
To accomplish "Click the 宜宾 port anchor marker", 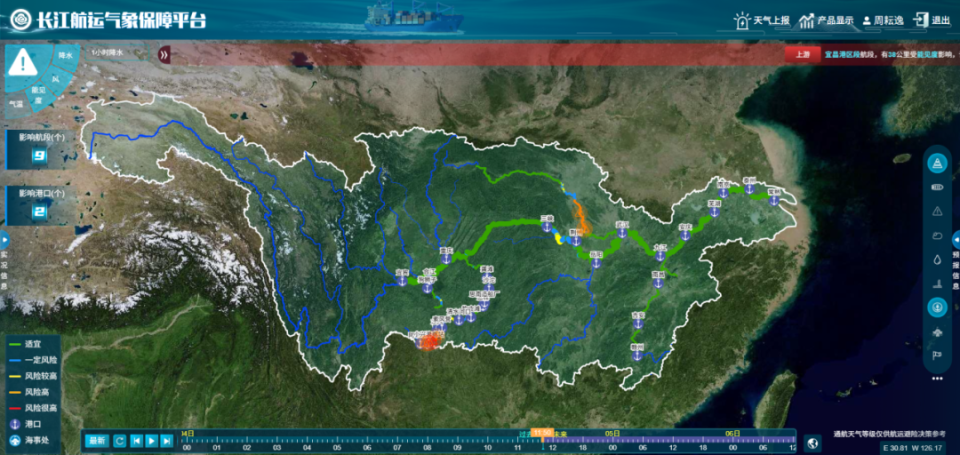I will click(402, 280).
